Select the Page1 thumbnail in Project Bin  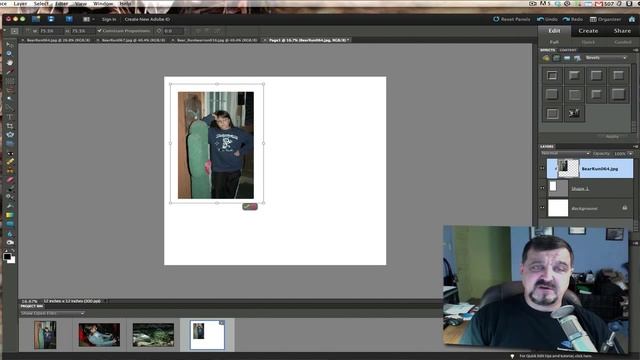click(x=207, y=335)
